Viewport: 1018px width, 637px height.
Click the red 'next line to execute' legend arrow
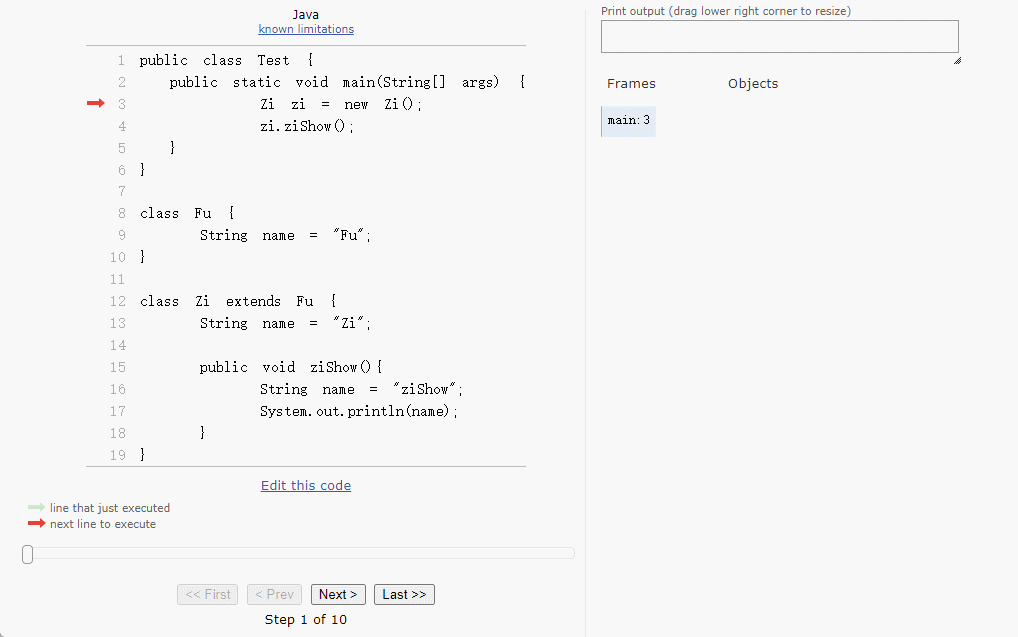pyautogui.click(x=36, y=524)
